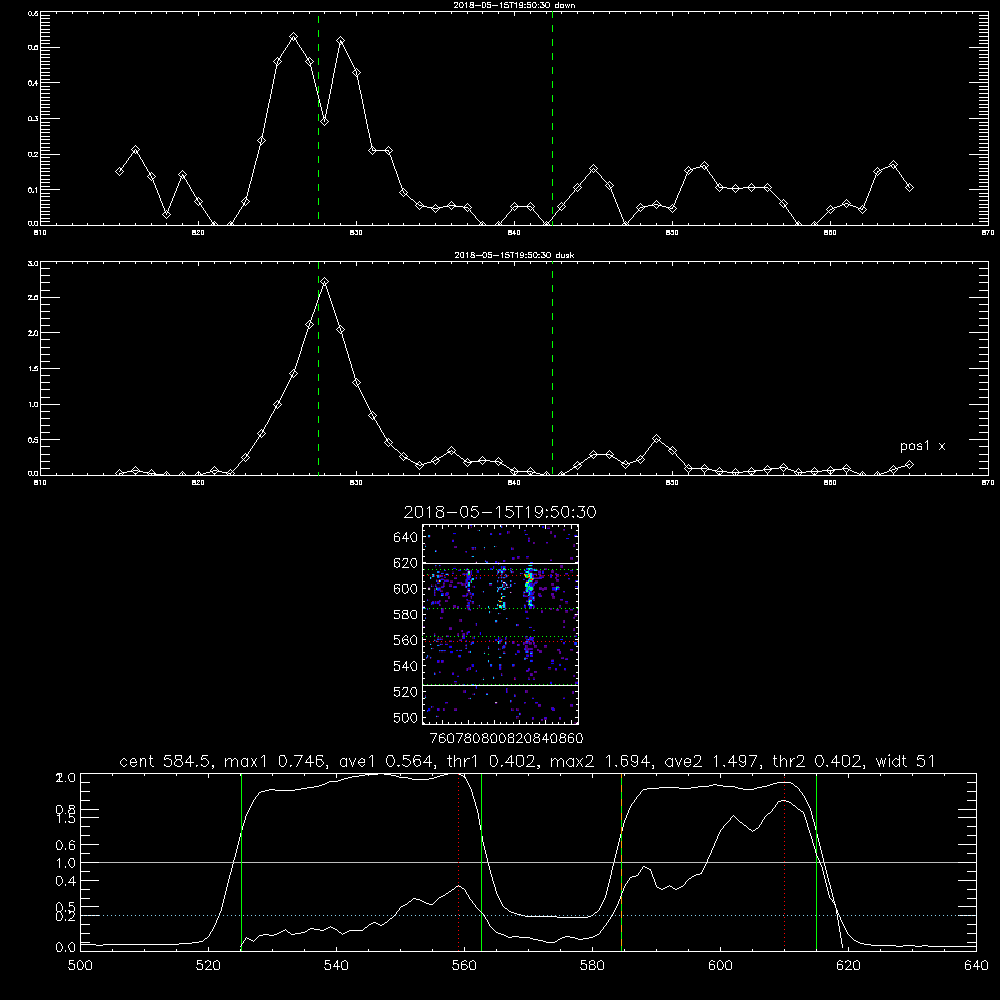The height and width of the screenshot is (1000, 1000).
Task: Select the small secondary peak marker near 849 in the dusk plot
Action: pyautogui.click(x=657, y=439)
